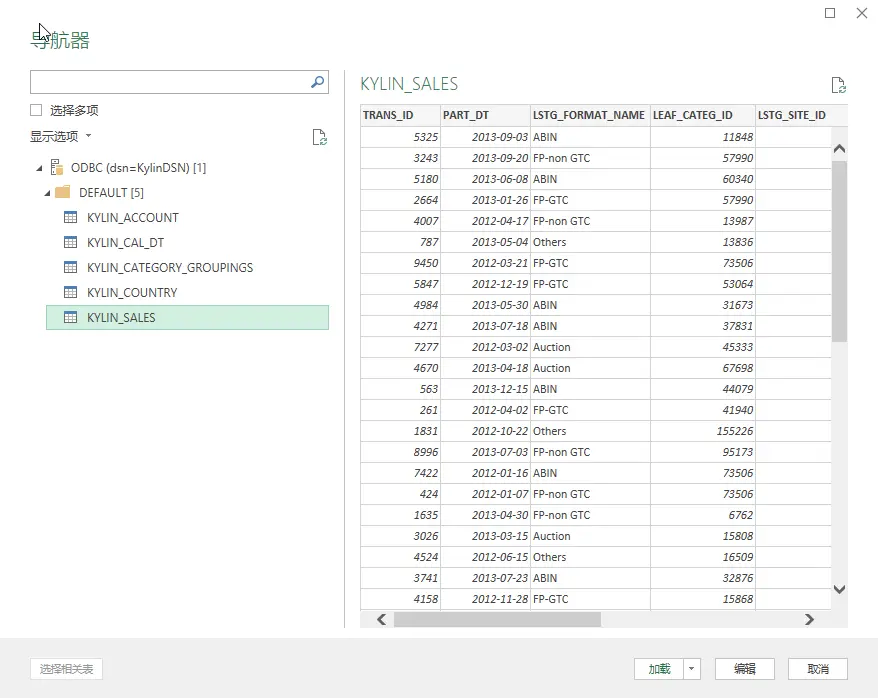Click the cell with TRANS_ID 424
This screenshot has width=878, height=698.
click(x=400, y=494)
